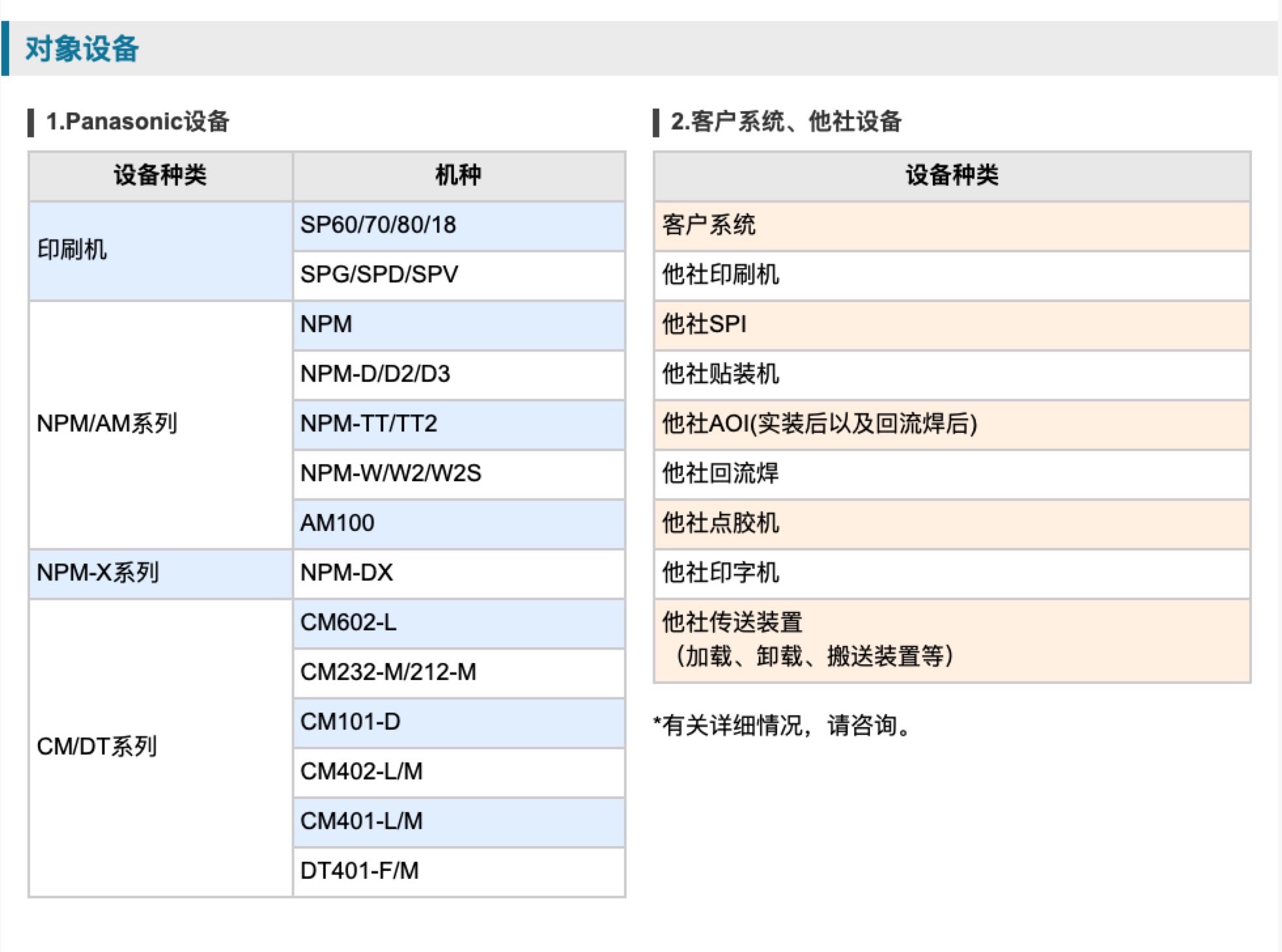The width and height of the screenshot is (1282, 952).
Task: Click the 对象设备 section heading
Action: (82, 49)
